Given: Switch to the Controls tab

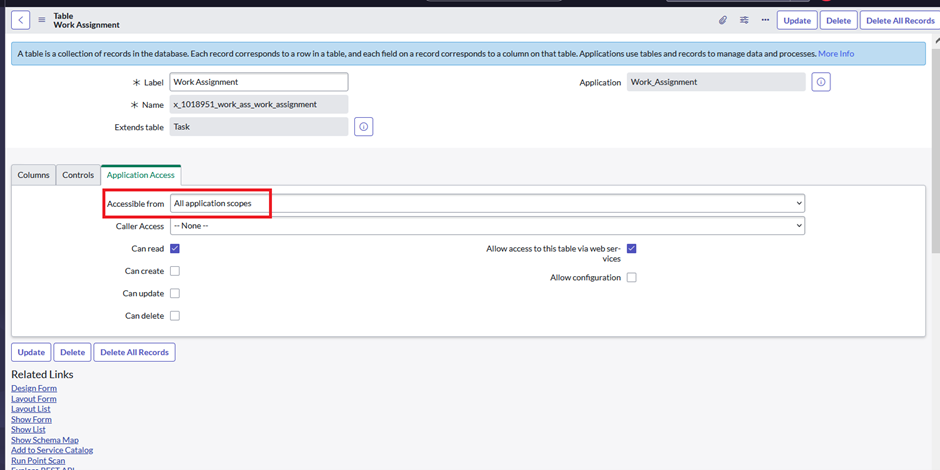Looking at the screenshot, I should 78,175.
